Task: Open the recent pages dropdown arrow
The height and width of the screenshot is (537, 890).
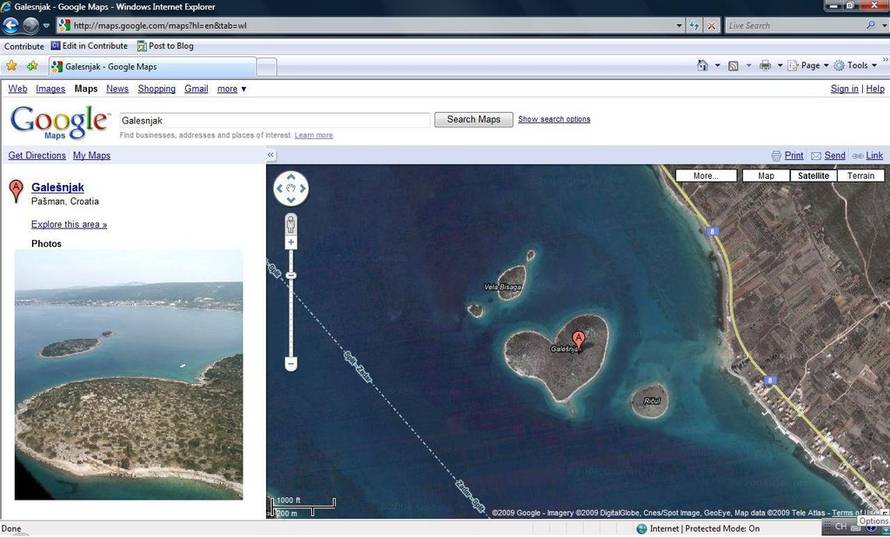Action: 47,26
